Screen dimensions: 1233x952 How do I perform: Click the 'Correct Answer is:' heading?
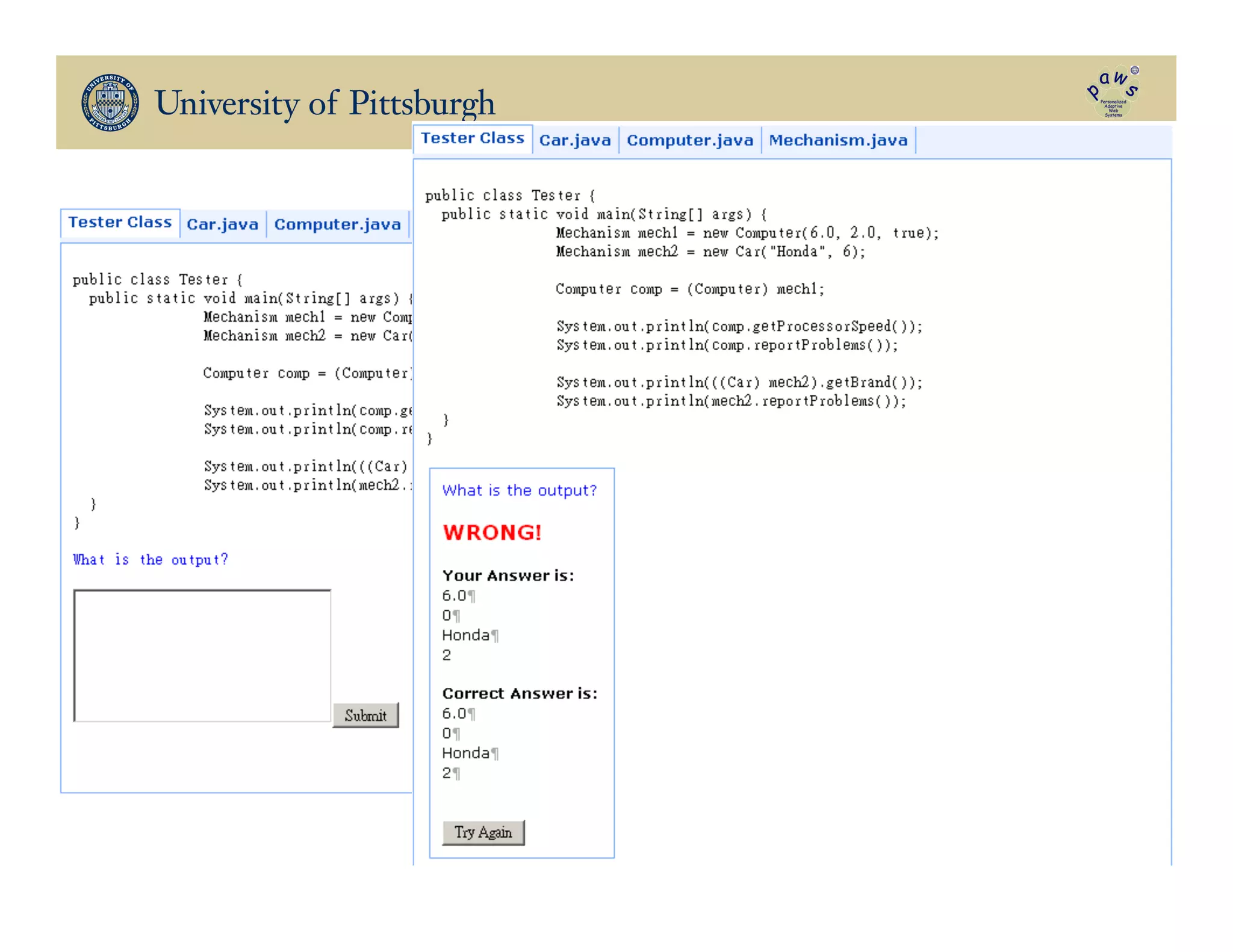click(520, 693)
